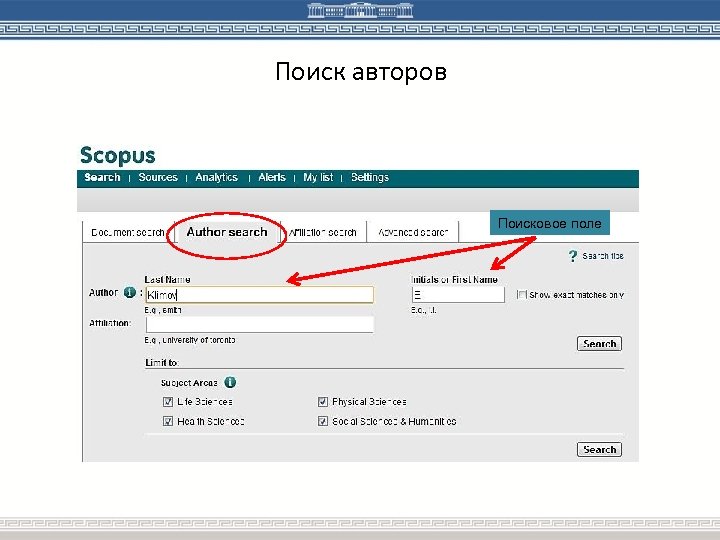Switch to Document search tab
The image size is (720, 540).
128,232
